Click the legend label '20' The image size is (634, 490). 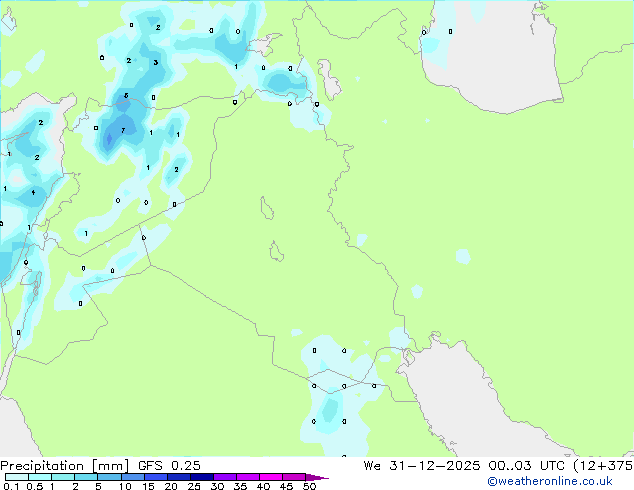tap(171, 486)
